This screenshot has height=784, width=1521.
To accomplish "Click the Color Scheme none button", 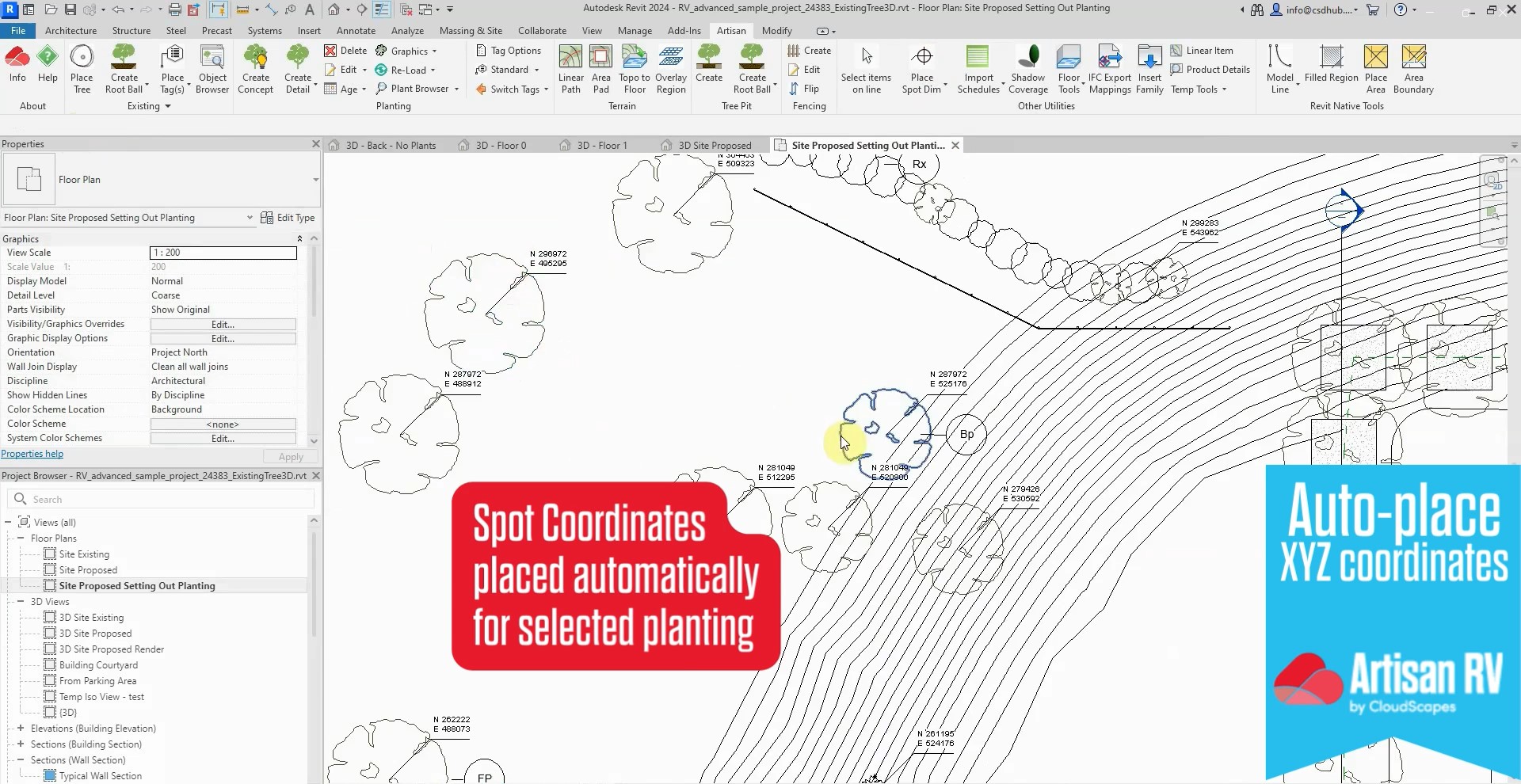I will [x=223, y=424].
